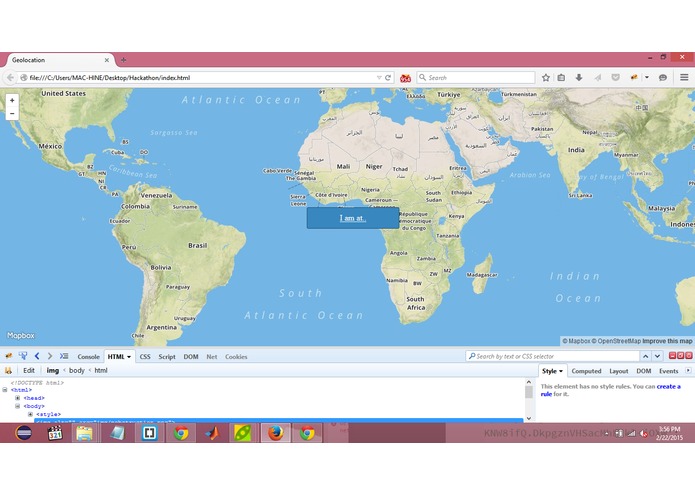The image size is (695, 494).
Task: Jump to previous search match arrow
Action: pos(645,356)
